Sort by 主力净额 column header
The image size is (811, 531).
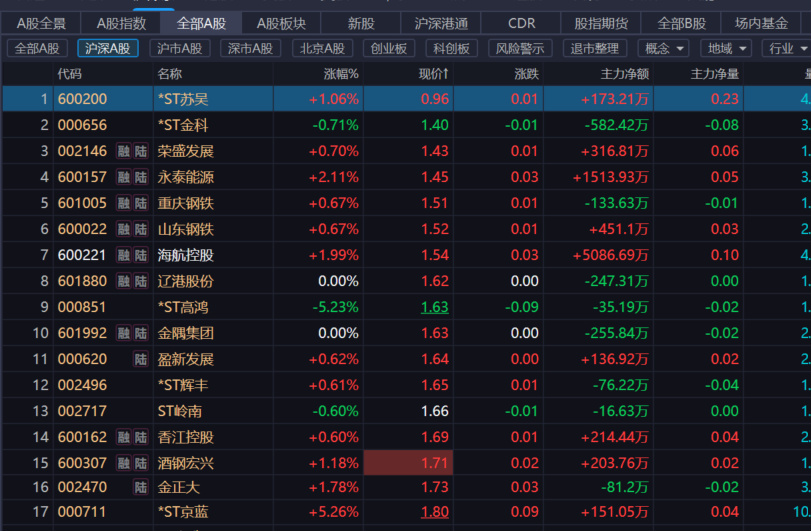624,74
